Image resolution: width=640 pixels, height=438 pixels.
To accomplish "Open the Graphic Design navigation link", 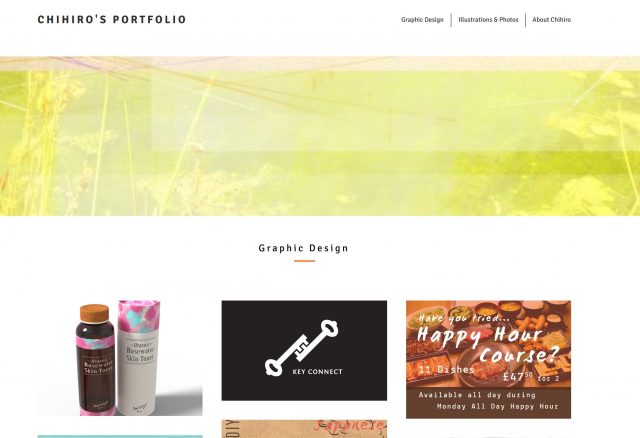I will pyautogui.click(x=422, y=20).
